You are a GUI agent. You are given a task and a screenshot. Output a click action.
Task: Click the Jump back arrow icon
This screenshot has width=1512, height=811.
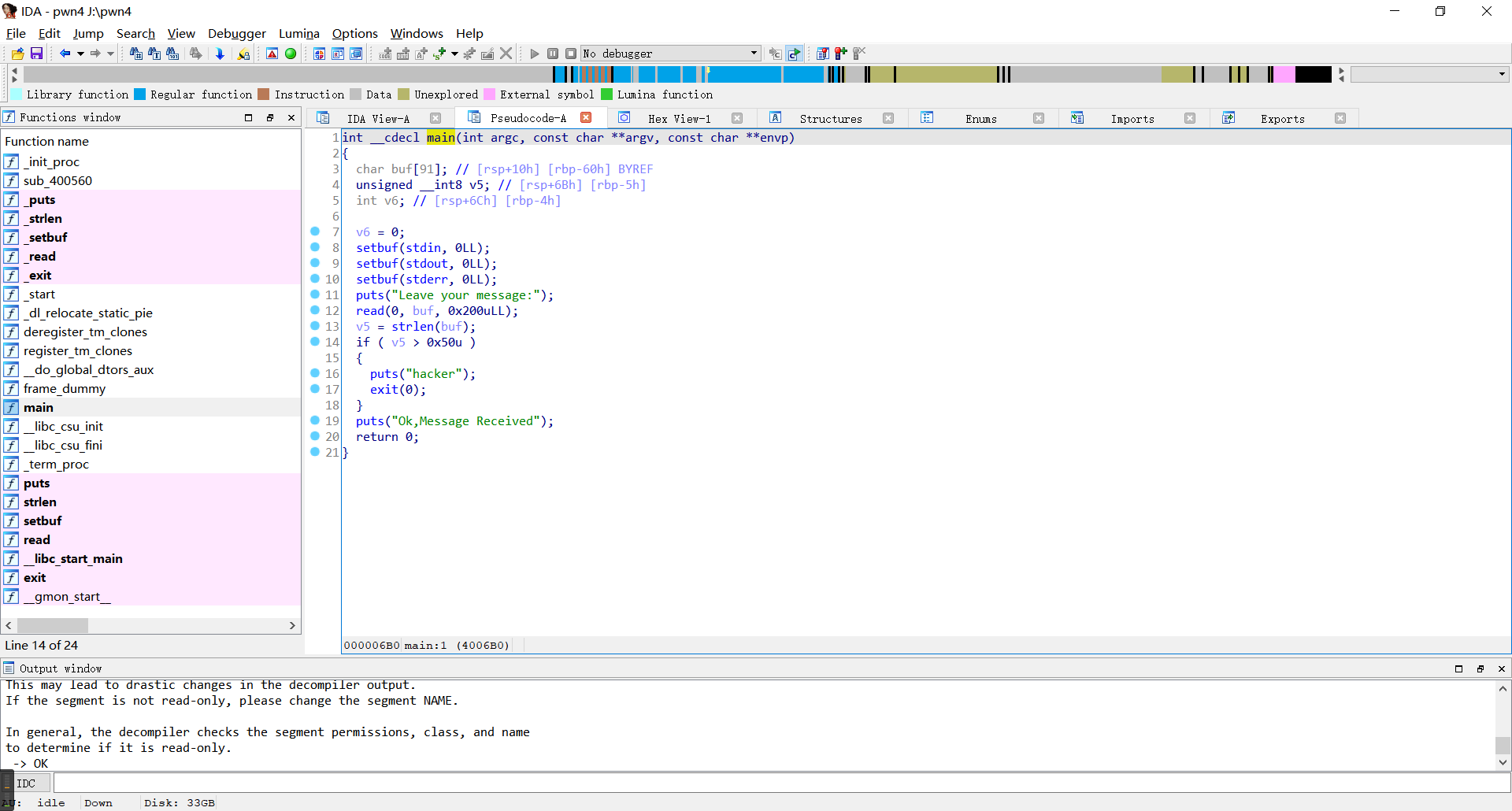[65, 54]
